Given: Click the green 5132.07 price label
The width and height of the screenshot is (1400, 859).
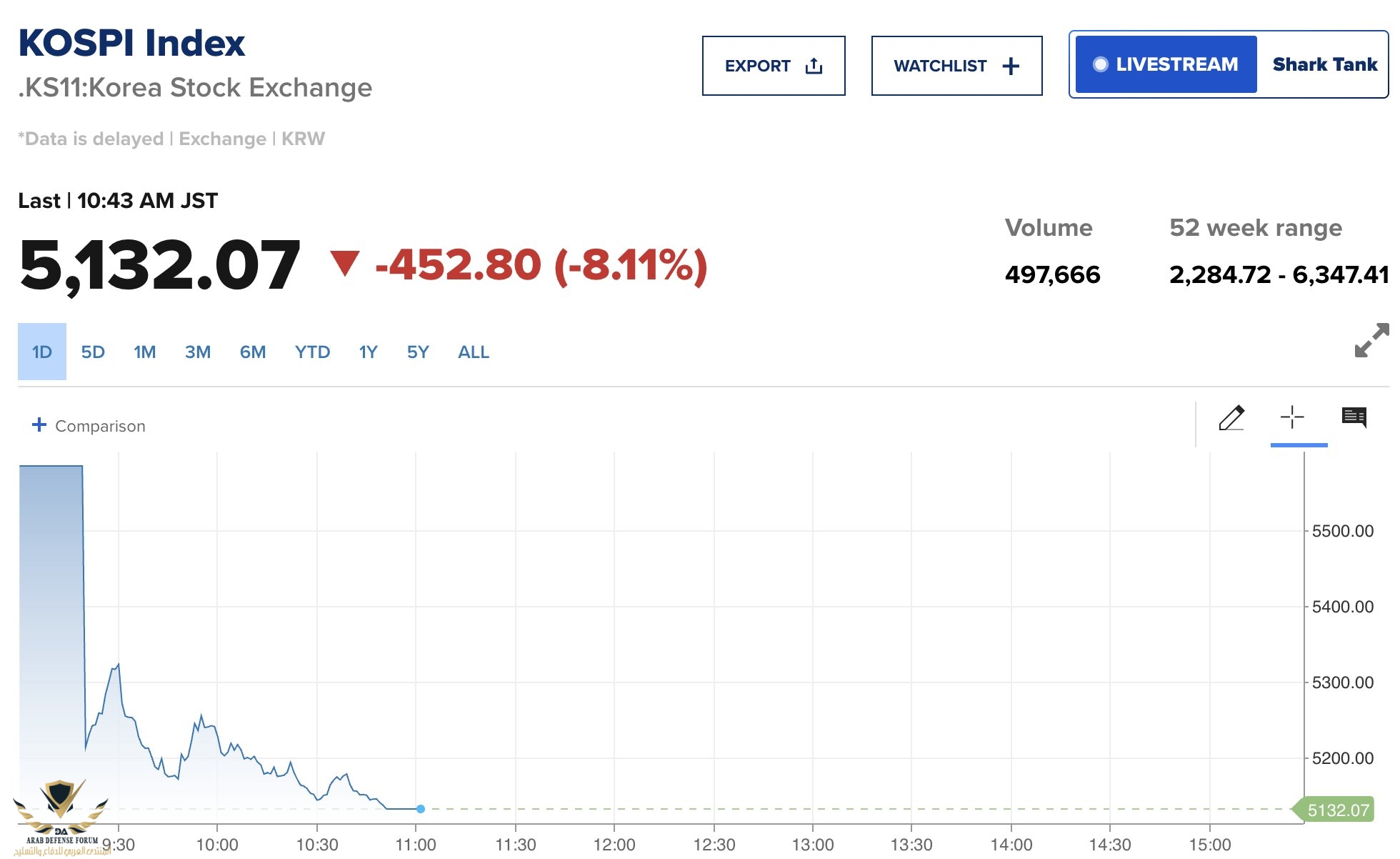Looking at the screenshot, I should [1334, 810].
